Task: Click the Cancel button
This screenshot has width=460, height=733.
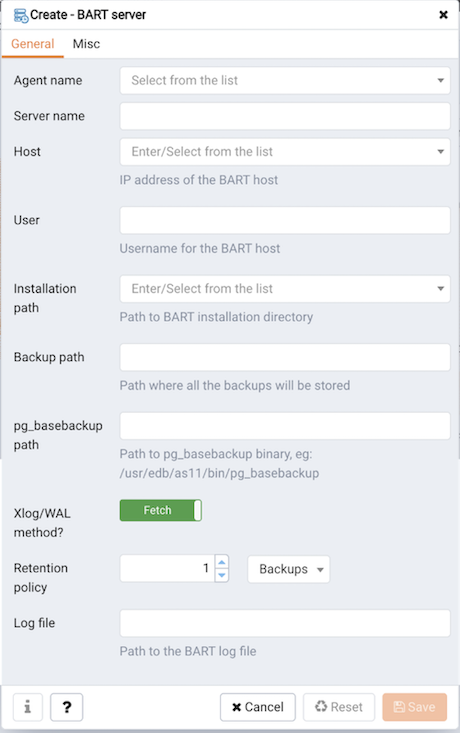Action: (258, 707)
